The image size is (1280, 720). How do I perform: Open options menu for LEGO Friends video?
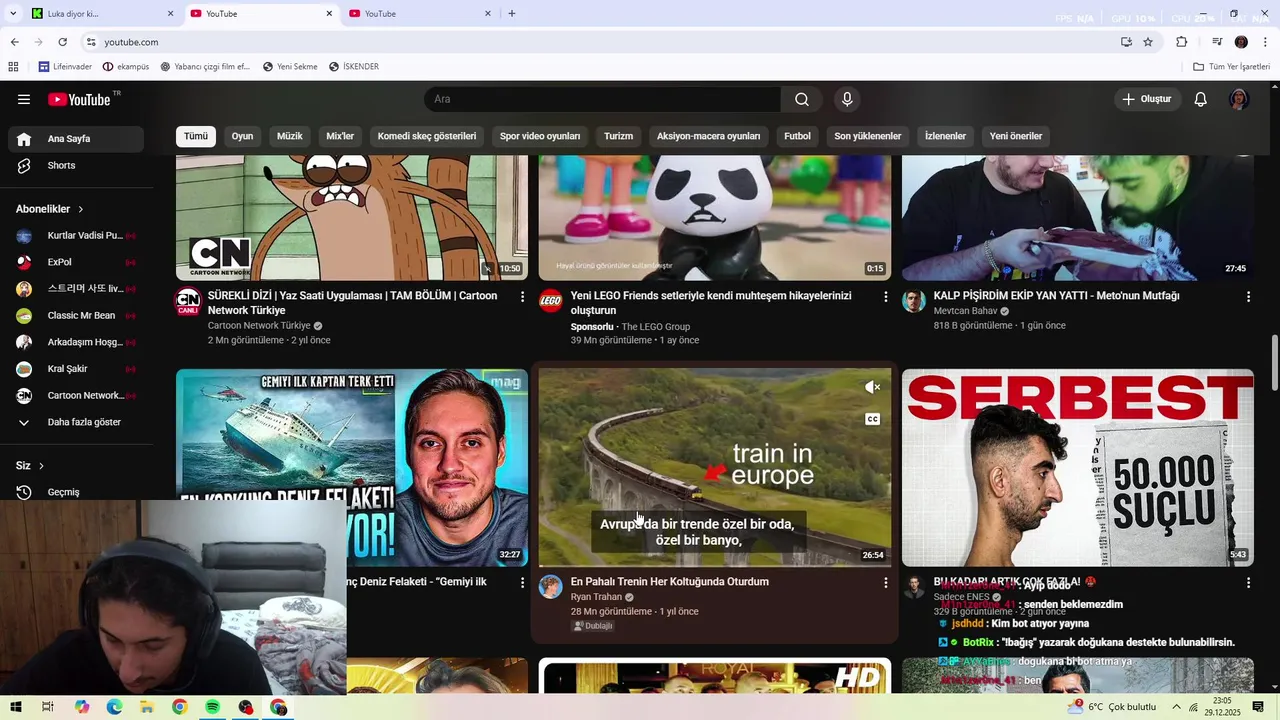(885, 297)
